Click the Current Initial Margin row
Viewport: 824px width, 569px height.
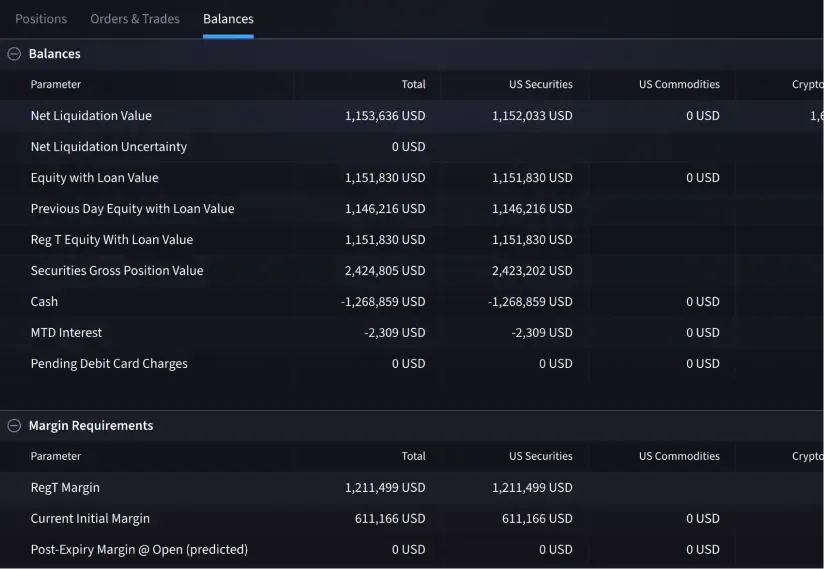[90, 519]
